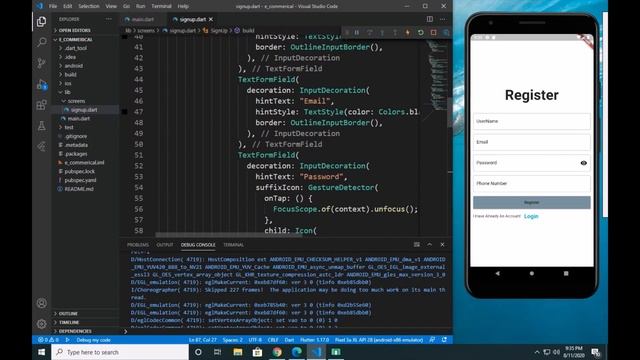Switch to the Output panel tab
640x360 pixels.
tap(165, 244)
